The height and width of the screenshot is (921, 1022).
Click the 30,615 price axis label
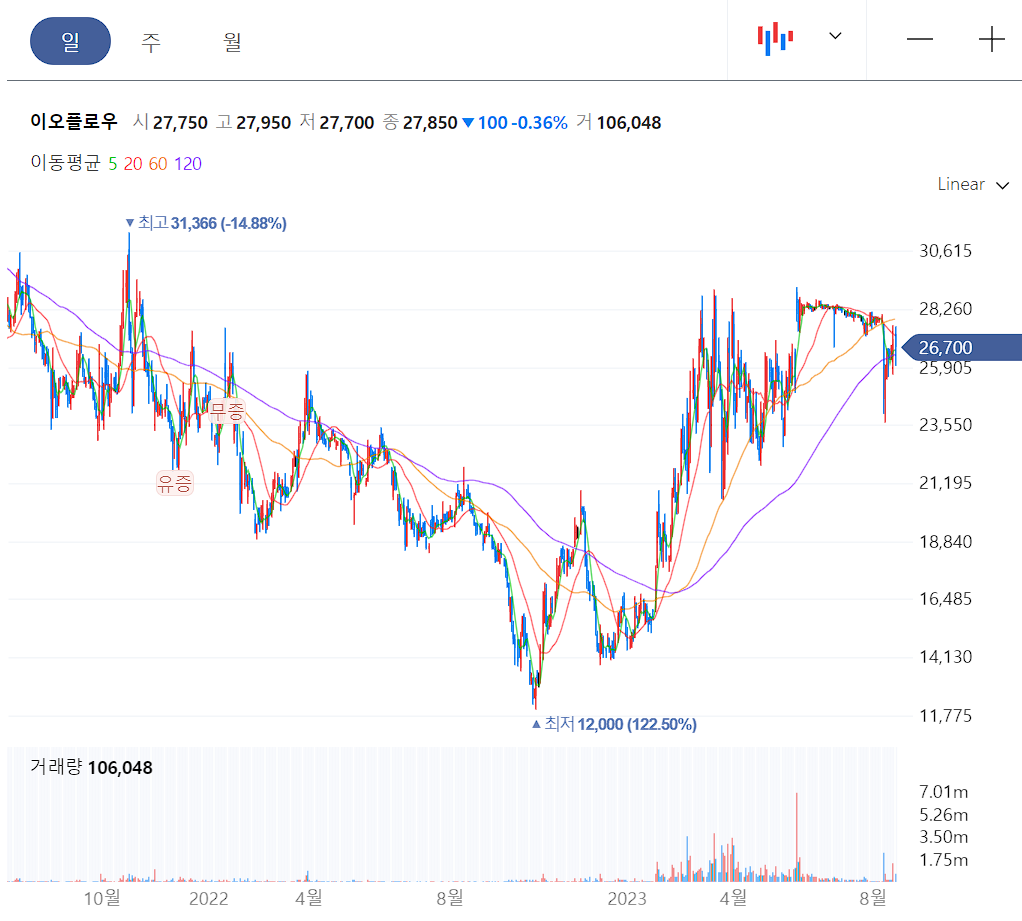945,251
